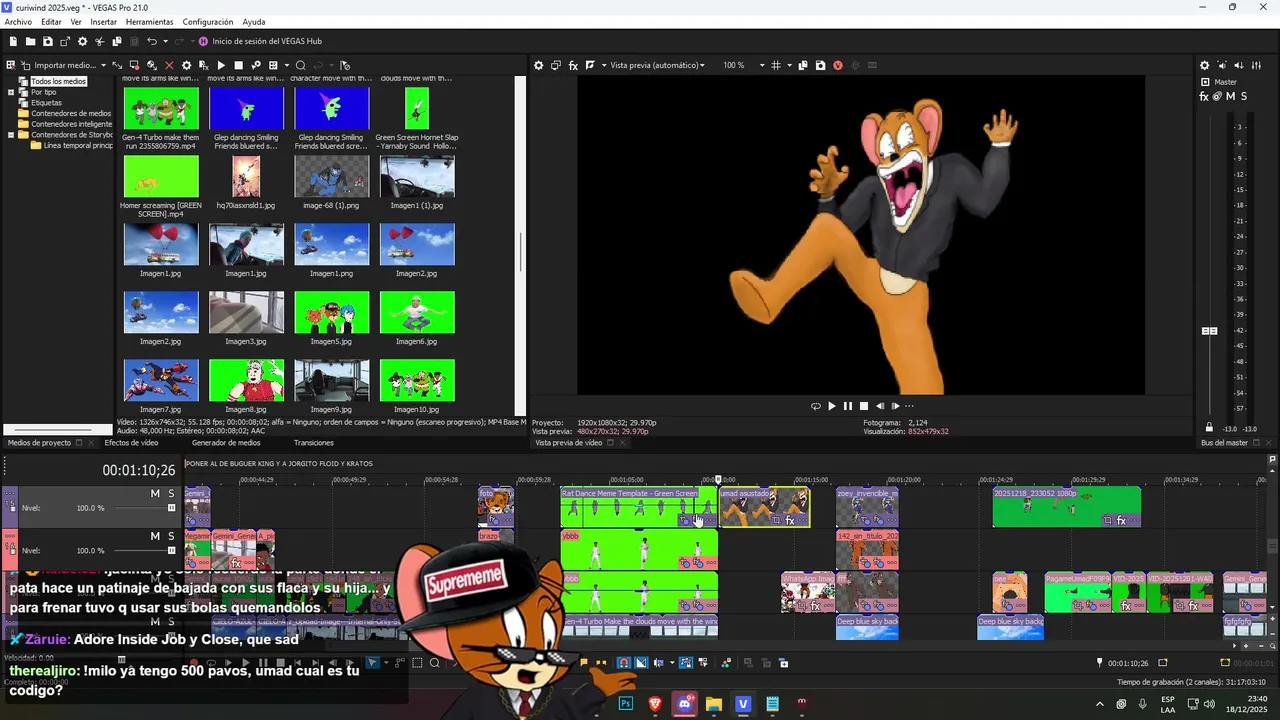The image size is (1280, 720).
Task: Save snapshot to file icon in preview
Action: [820, 65]
